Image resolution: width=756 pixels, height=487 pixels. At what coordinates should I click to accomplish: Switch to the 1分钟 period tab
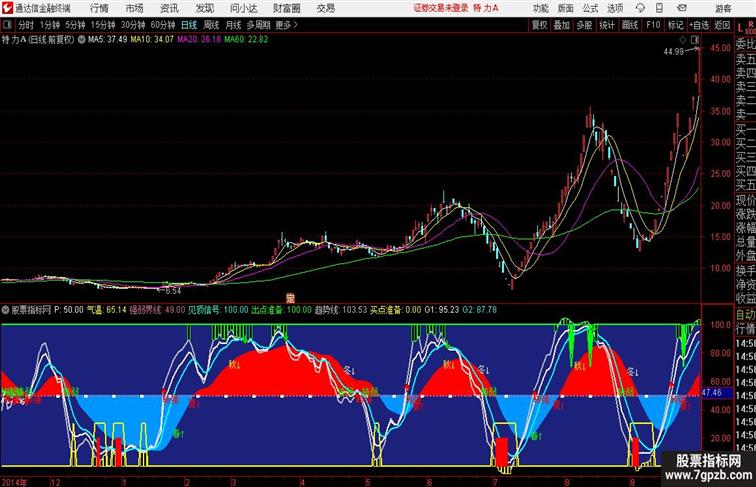50,25
